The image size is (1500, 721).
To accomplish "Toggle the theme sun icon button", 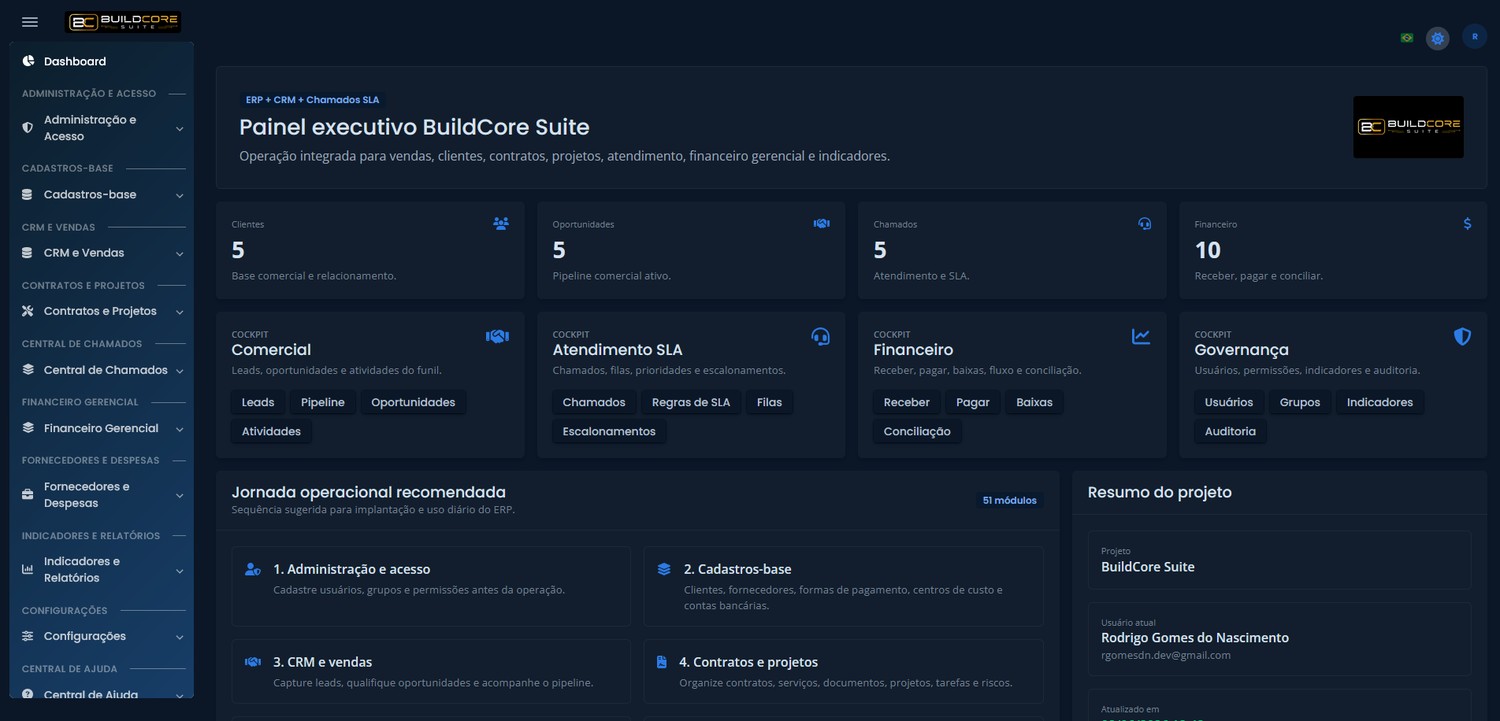I will (1438, 39).
